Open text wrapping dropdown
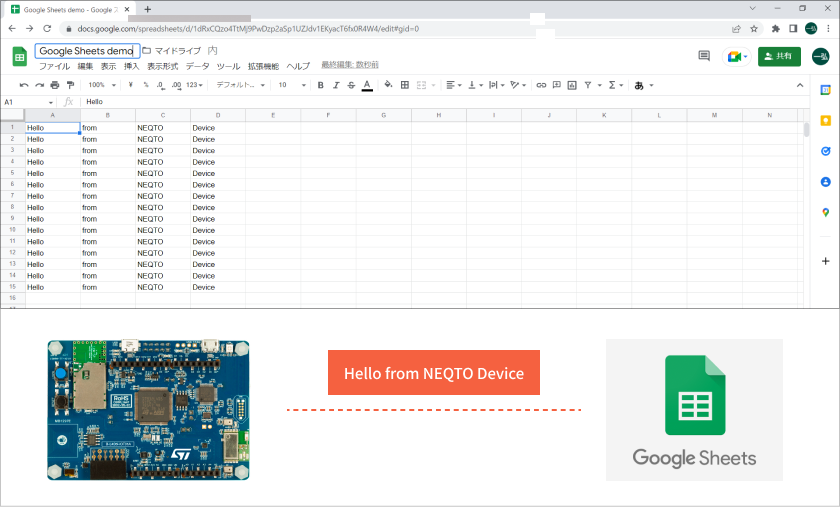840x507 pixels. pos(497,85)
